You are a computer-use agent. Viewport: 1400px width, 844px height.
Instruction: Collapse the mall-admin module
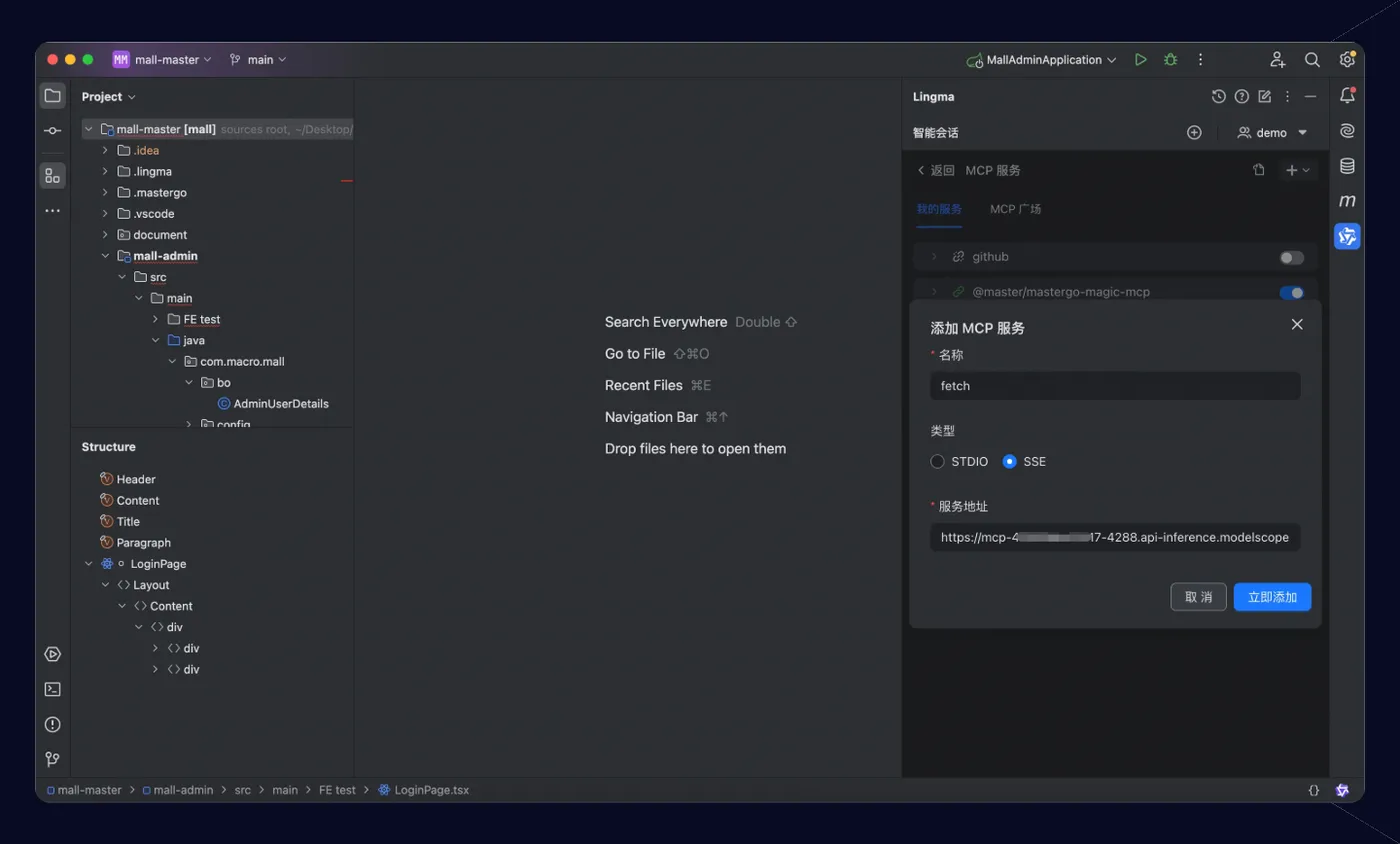coord(105,256)
